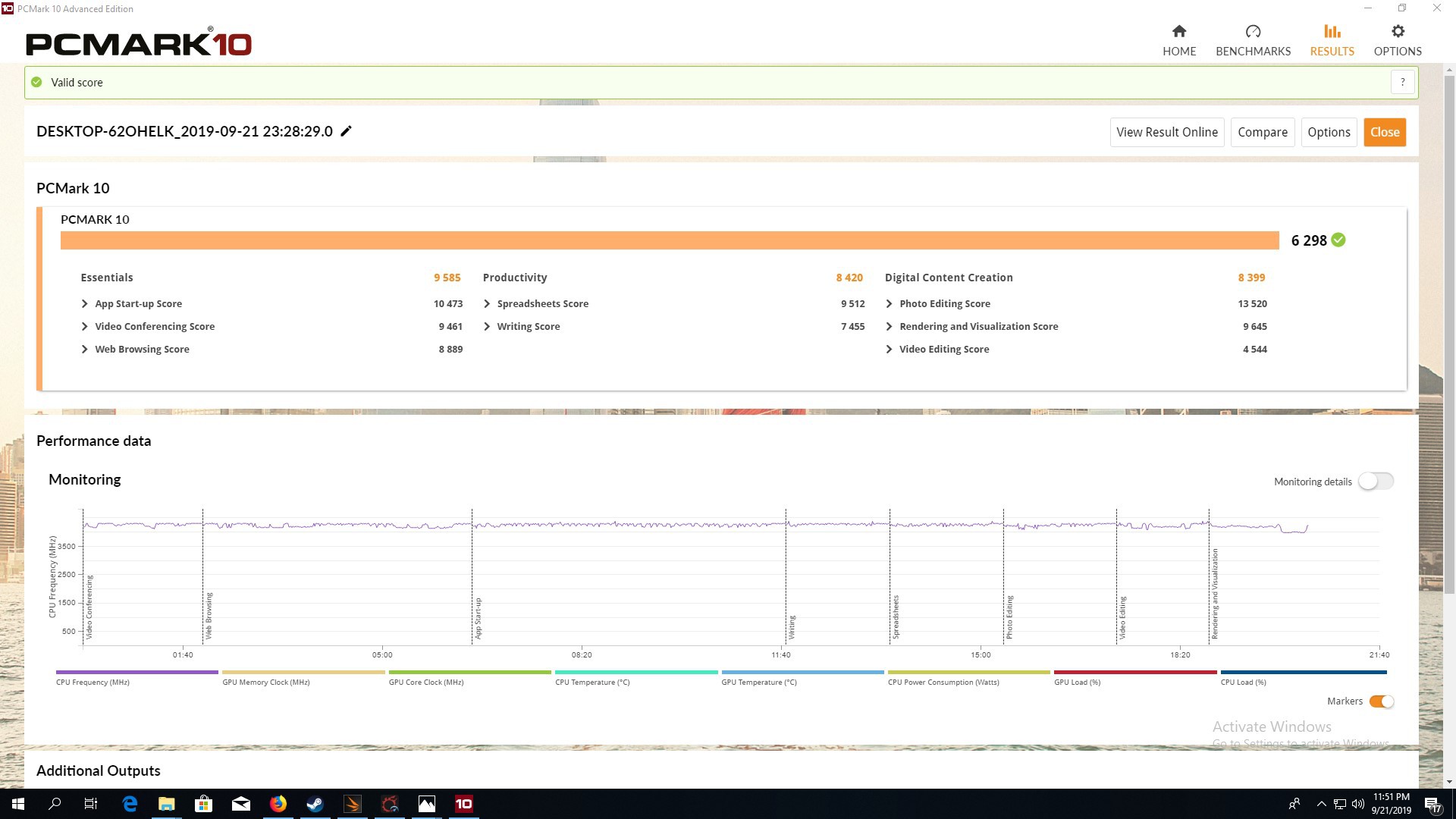Open Firefox from the taskbar
The height and width of the screenshot is (819, 1456).
278,804
